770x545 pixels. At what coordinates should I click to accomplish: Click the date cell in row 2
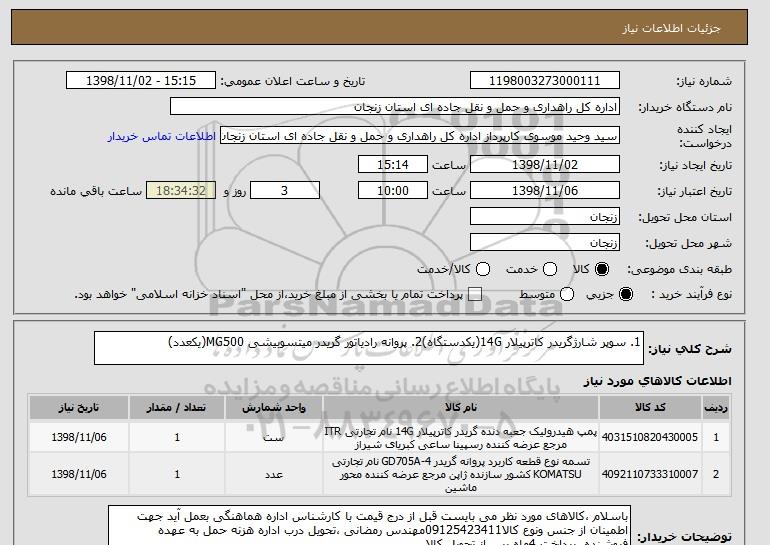click(79, 474)
